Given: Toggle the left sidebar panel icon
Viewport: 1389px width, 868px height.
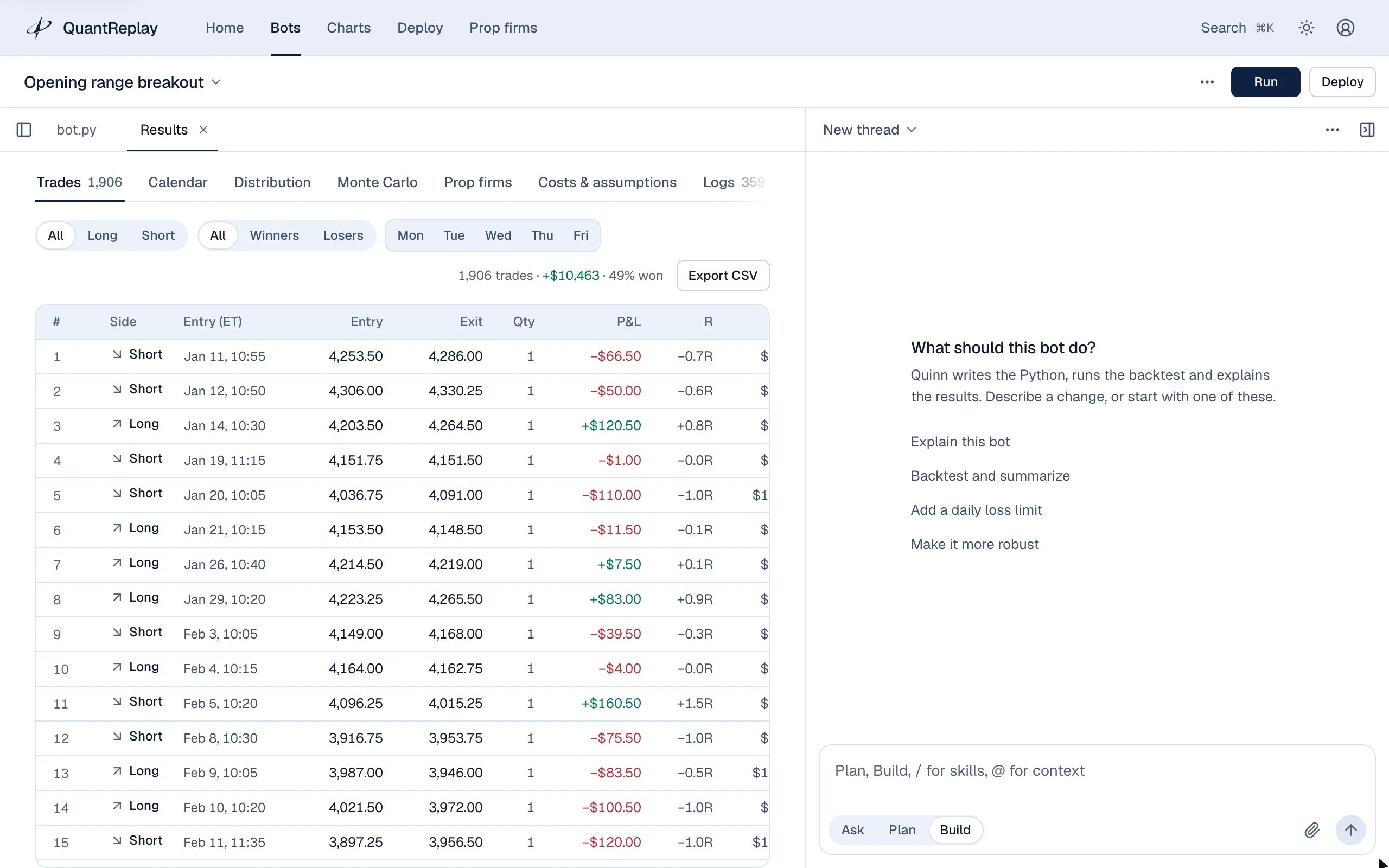Looking at the screenshot, I should coord(24,130).
